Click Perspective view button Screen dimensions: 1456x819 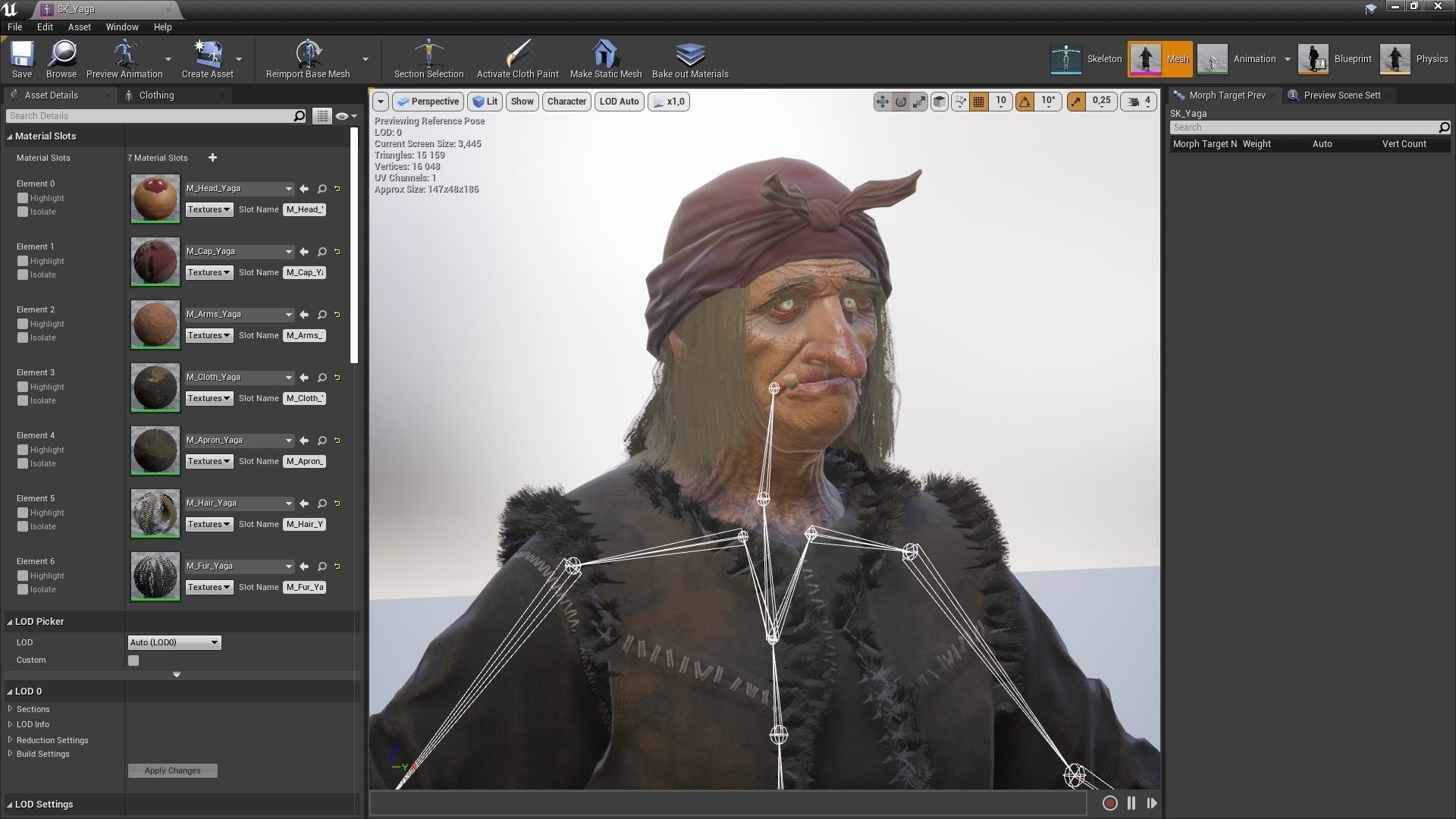428,102
